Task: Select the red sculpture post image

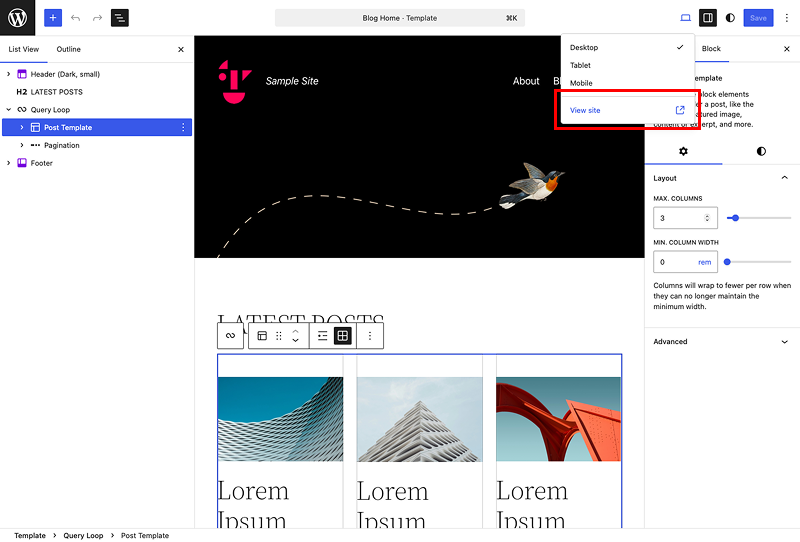Action: [559, 419]
